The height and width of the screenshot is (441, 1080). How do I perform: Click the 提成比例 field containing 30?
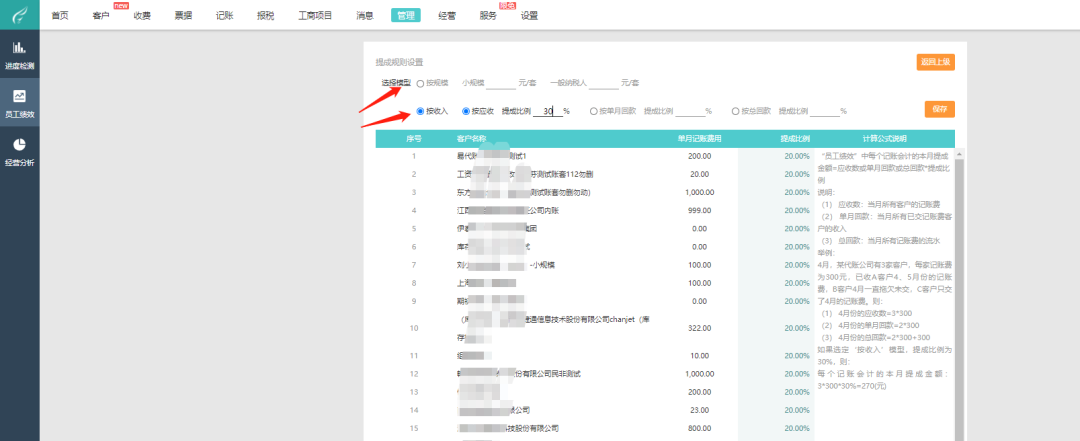[545, 111]
